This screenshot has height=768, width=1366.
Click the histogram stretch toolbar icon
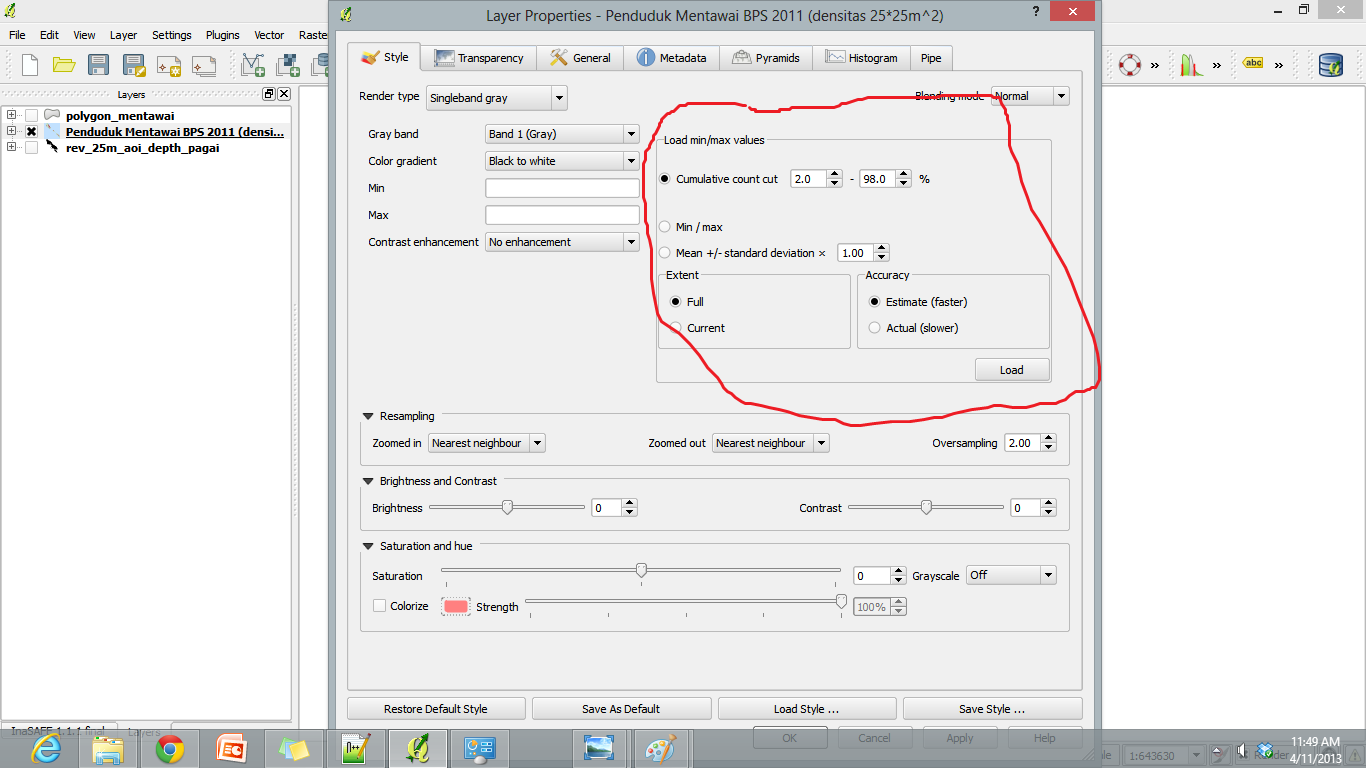[x=1190, y=65]
